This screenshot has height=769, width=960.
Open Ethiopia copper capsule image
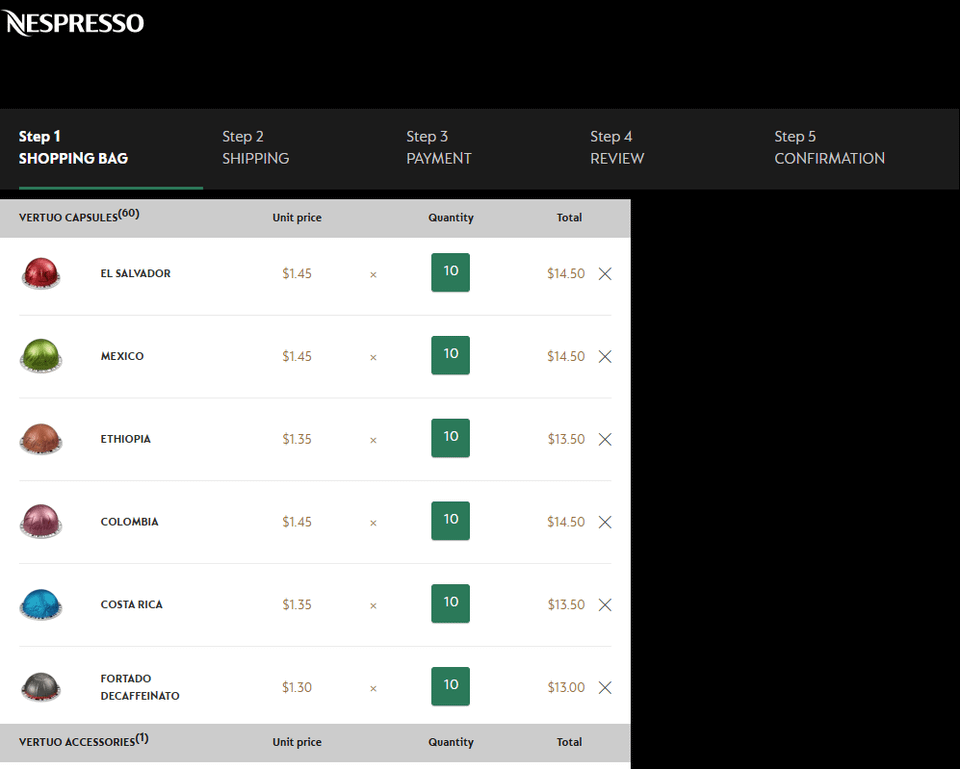[41, 438]
